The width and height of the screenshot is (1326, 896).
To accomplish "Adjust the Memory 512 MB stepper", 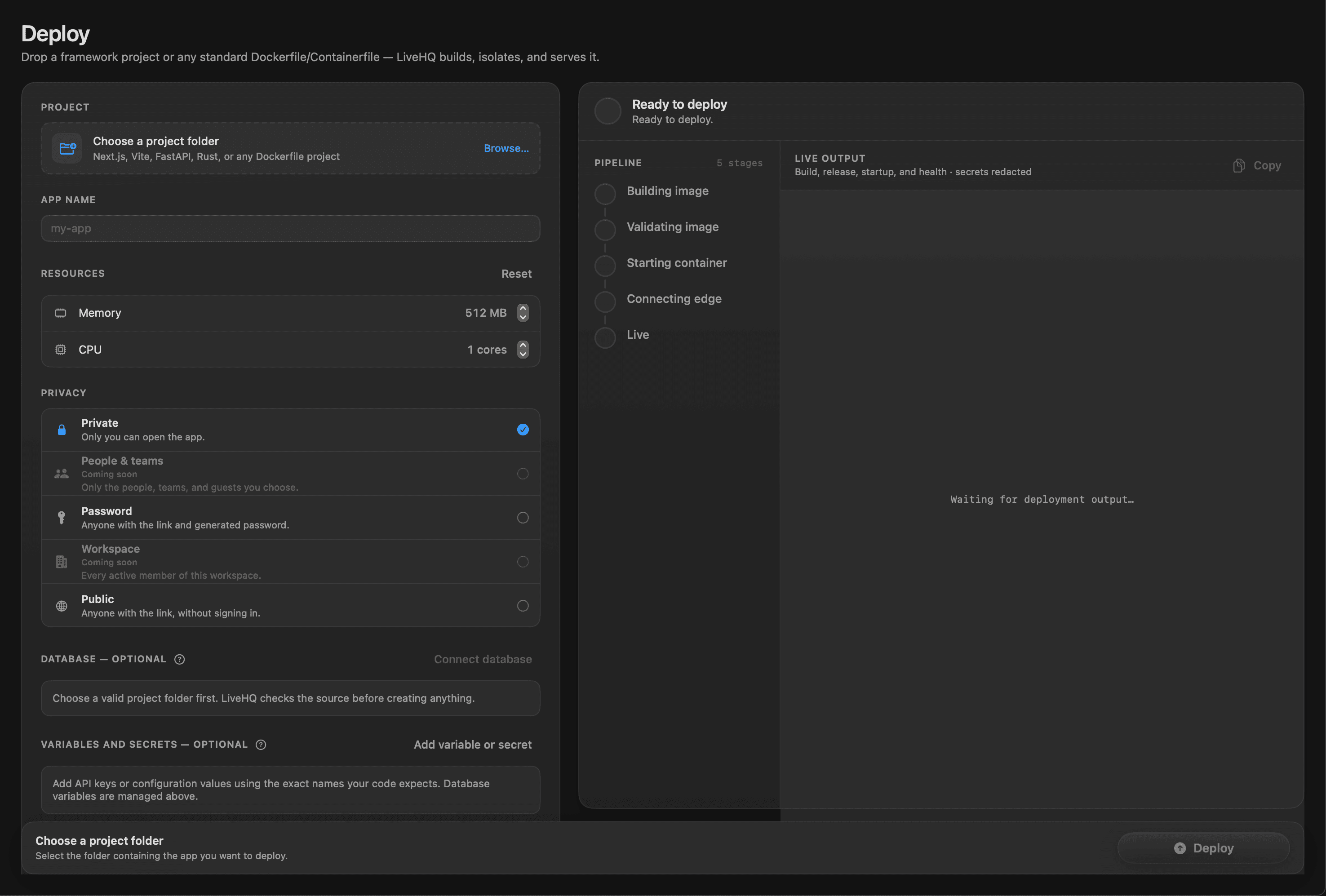I will (x=523, y=313).
